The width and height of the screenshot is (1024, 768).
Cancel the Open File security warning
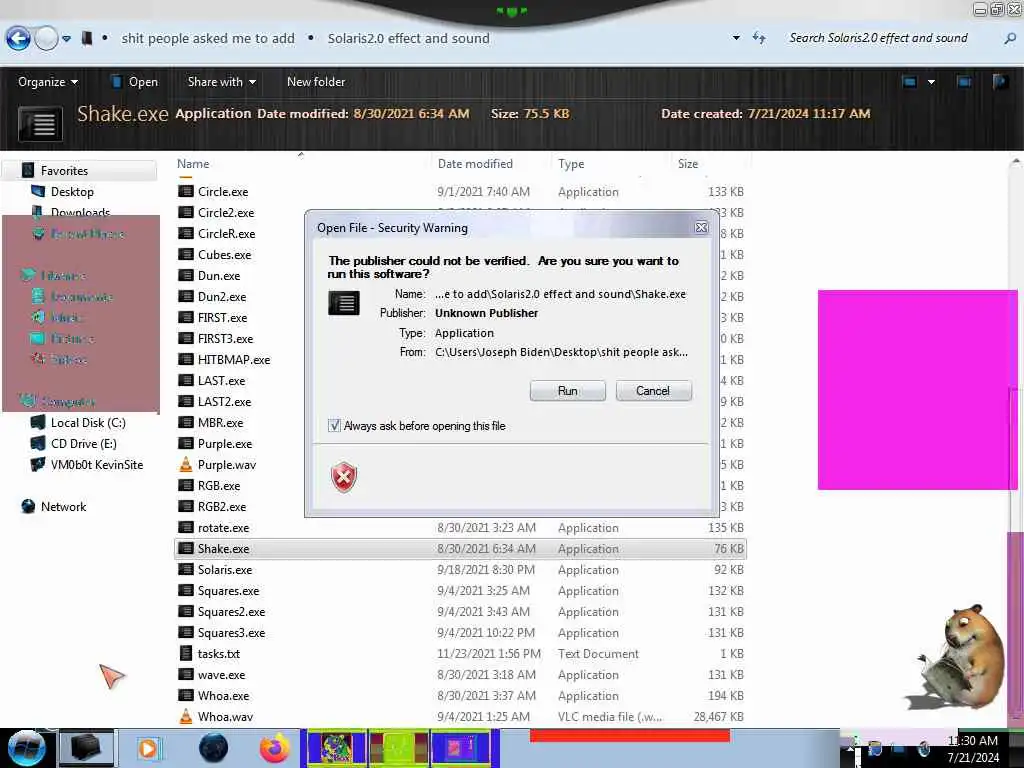click(x=653, y=391)
